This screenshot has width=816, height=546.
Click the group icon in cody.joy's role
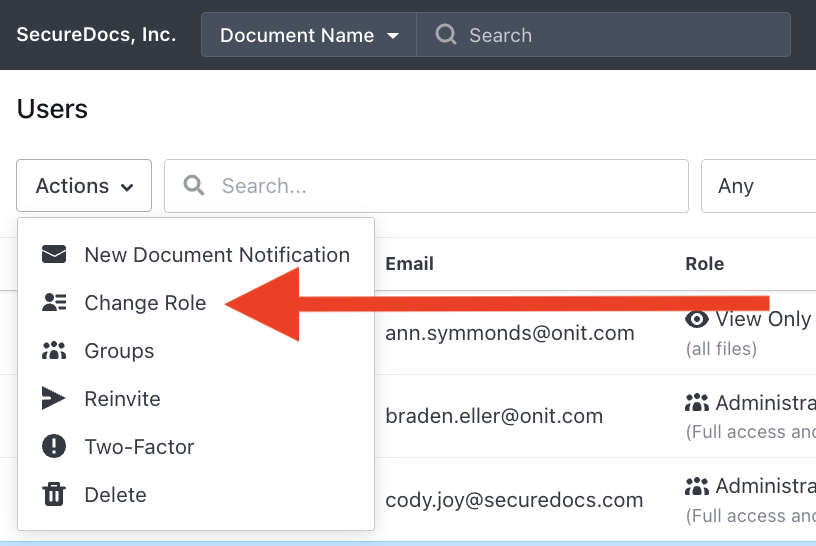tap(697, 486)
